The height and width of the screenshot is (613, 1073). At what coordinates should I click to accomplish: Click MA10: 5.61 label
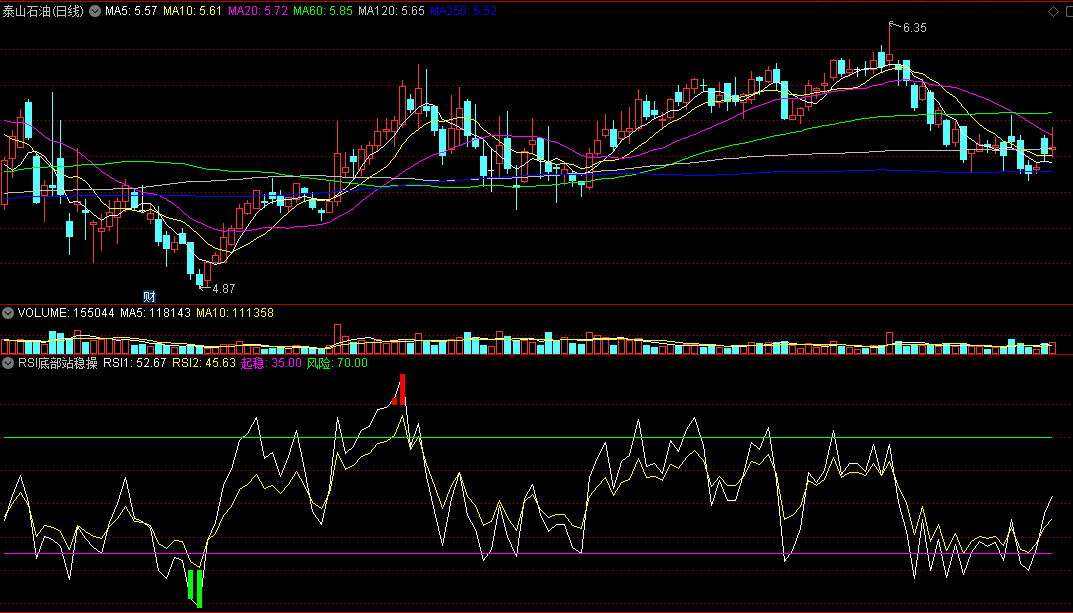[x=192, y=11]
